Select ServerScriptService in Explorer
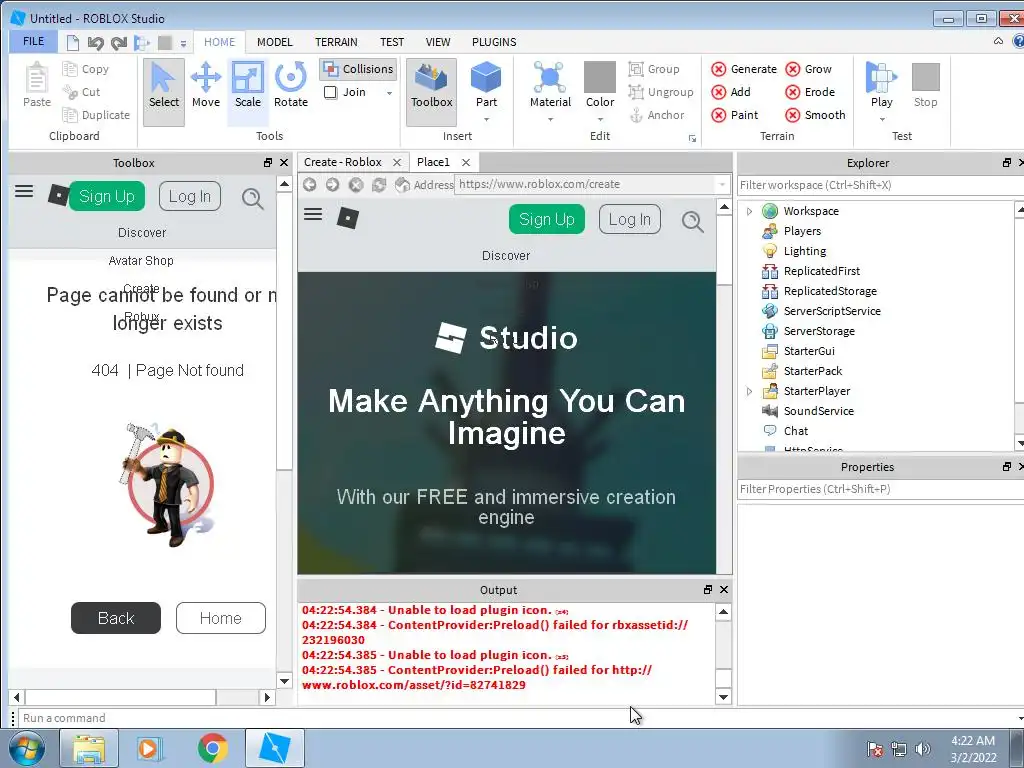The image size is (1024, 768). click(832, 311)
